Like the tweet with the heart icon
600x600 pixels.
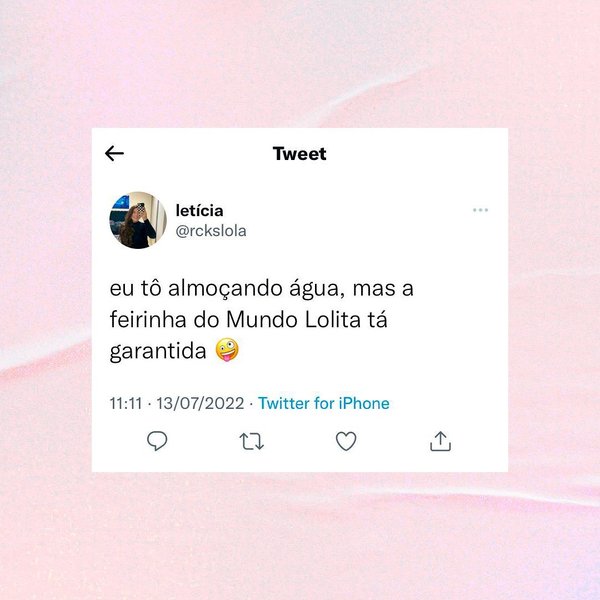[346, 441]
